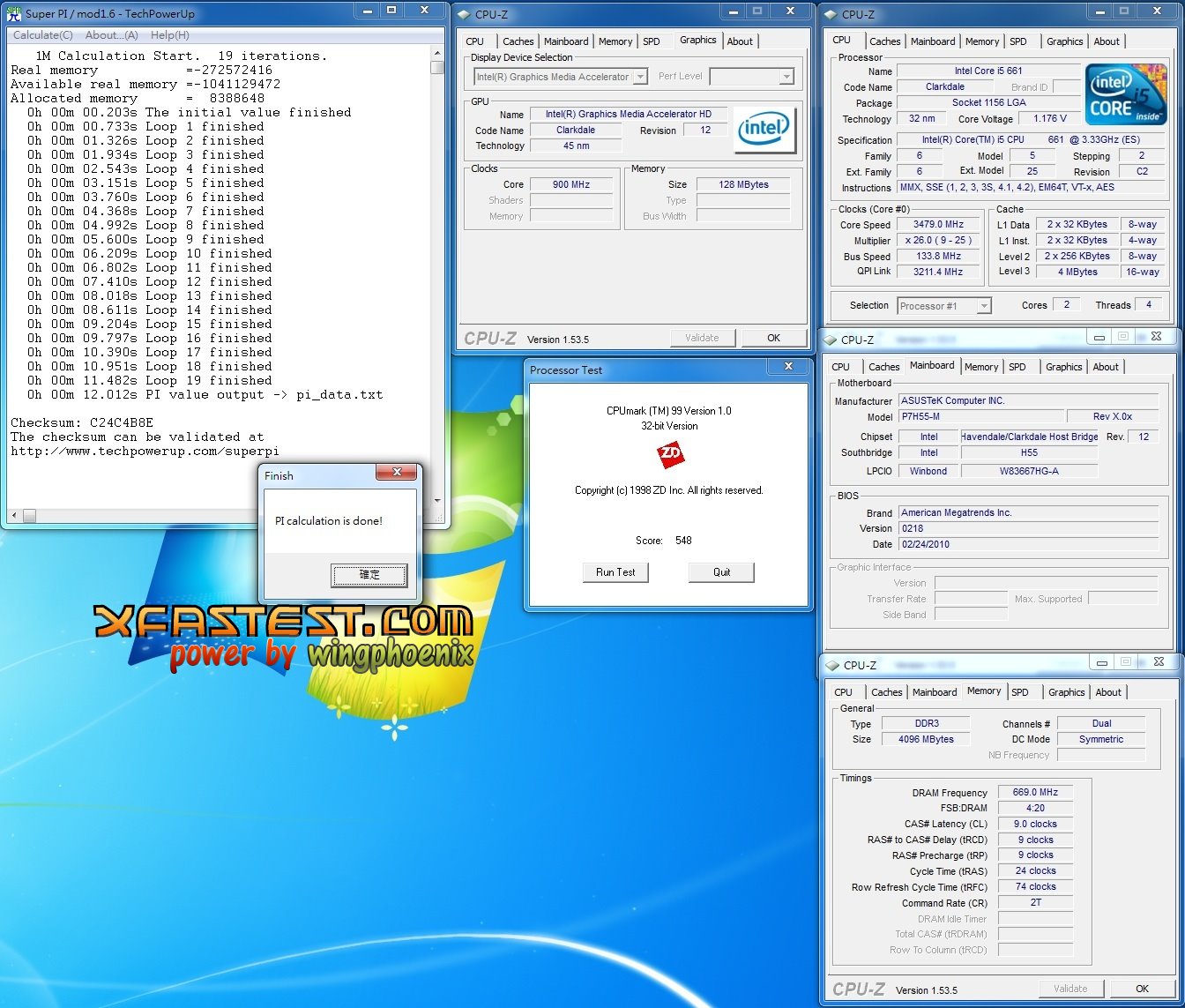Click the Intel Core i5 inside badge
This screenshot has height=1008, width=1185.
tap(1125, 95)
